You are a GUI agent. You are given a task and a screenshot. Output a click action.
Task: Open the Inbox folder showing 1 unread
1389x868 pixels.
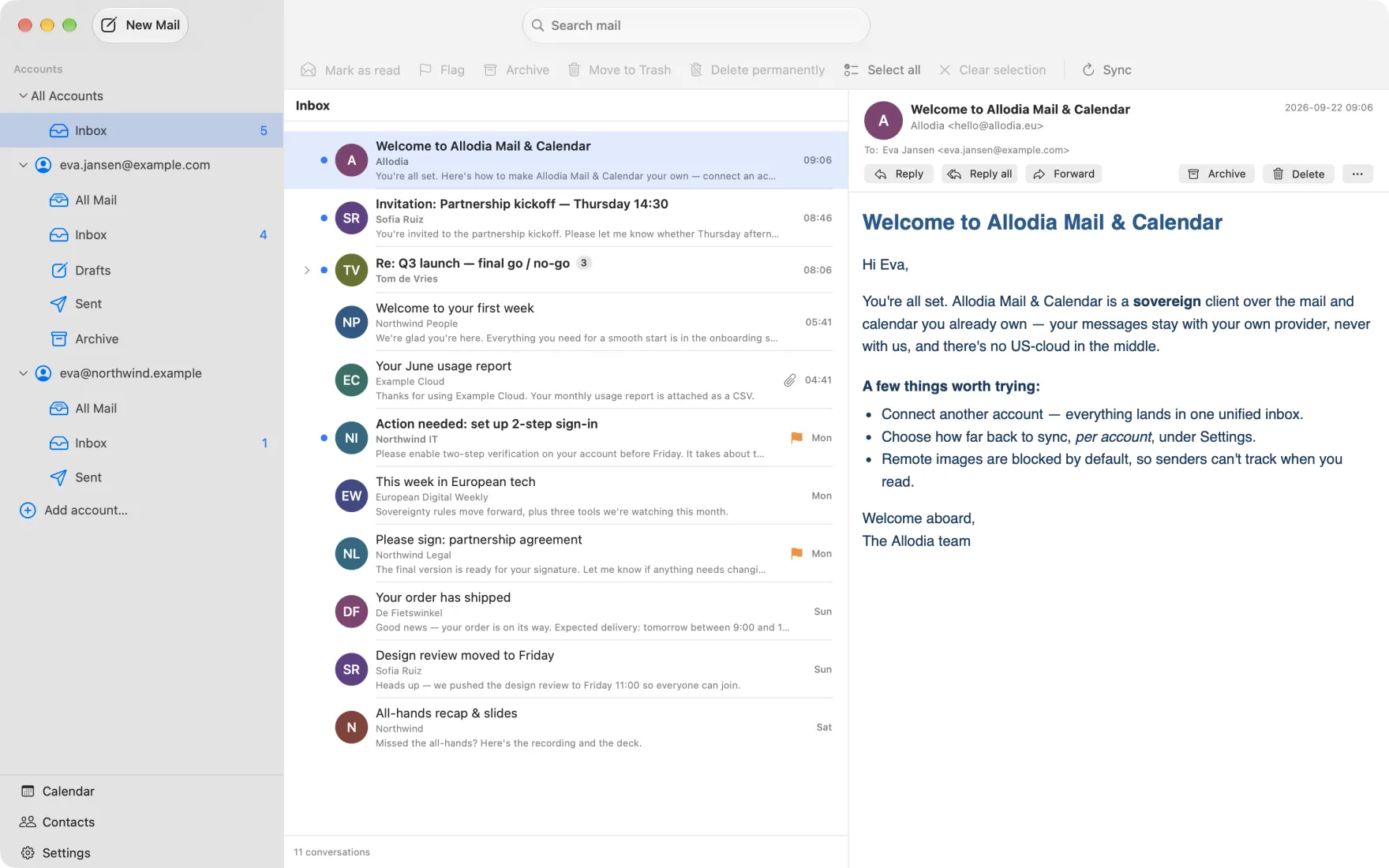[142, 443]
